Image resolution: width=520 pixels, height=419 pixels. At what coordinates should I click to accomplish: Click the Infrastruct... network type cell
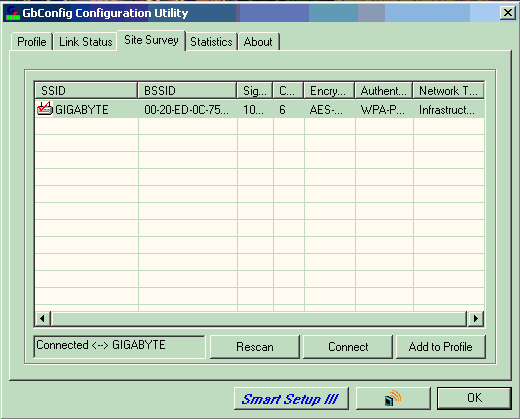447,110
